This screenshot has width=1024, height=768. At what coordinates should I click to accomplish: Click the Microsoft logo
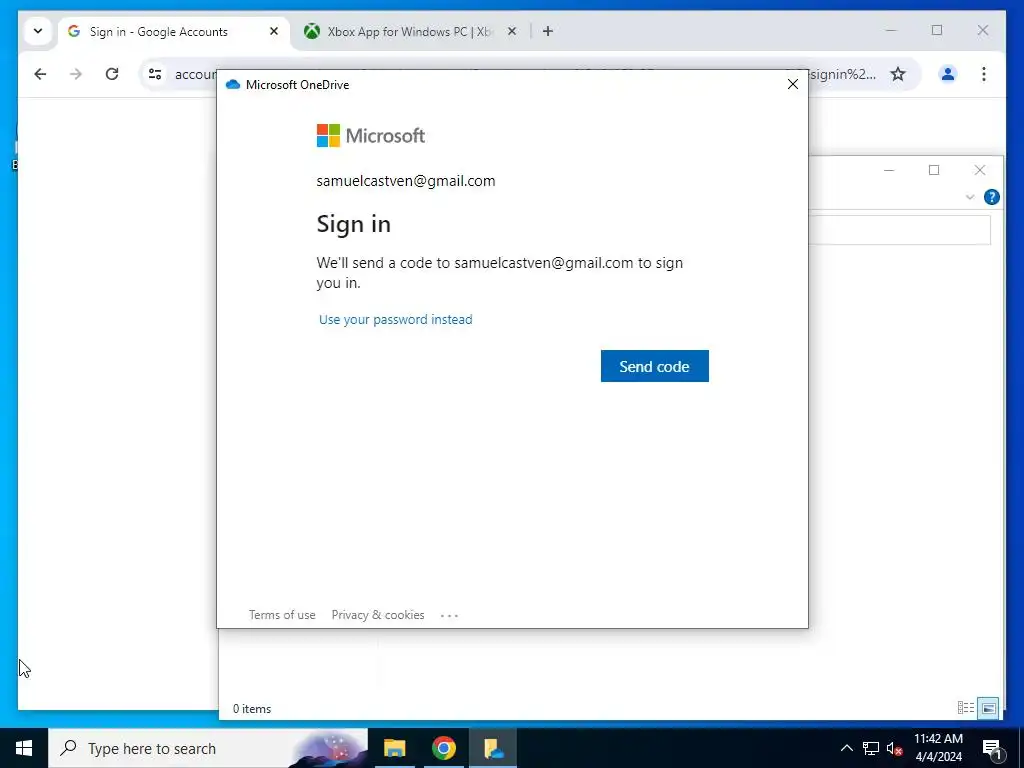click(x=370, y=136)
